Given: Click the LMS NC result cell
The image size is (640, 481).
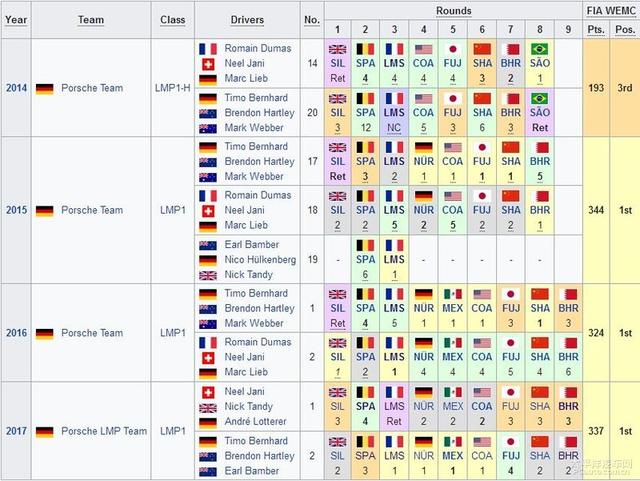Looking at the screenshot, I should [x=395, y=113].
